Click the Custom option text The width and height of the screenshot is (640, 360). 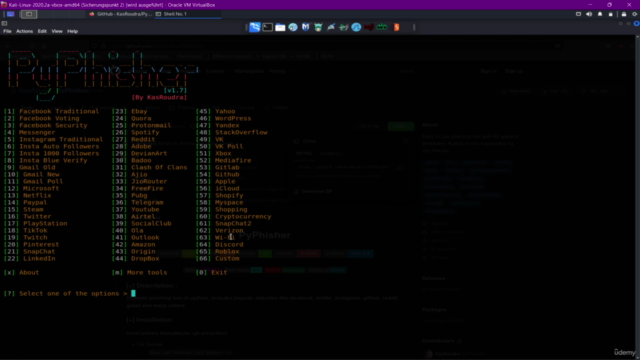pyautogui.click(x=227, y=258)
